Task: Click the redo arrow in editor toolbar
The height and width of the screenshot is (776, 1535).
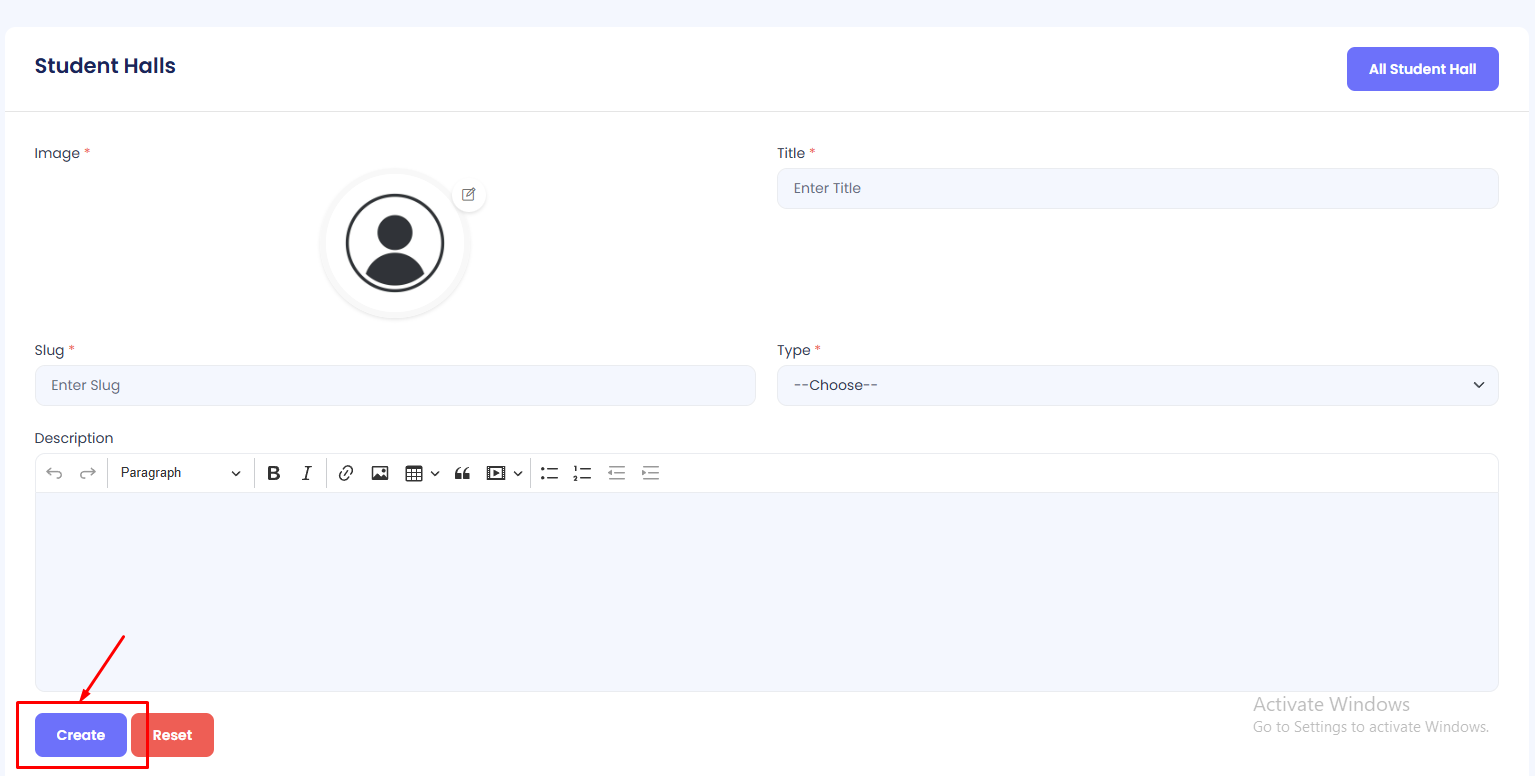Action: 88,473
